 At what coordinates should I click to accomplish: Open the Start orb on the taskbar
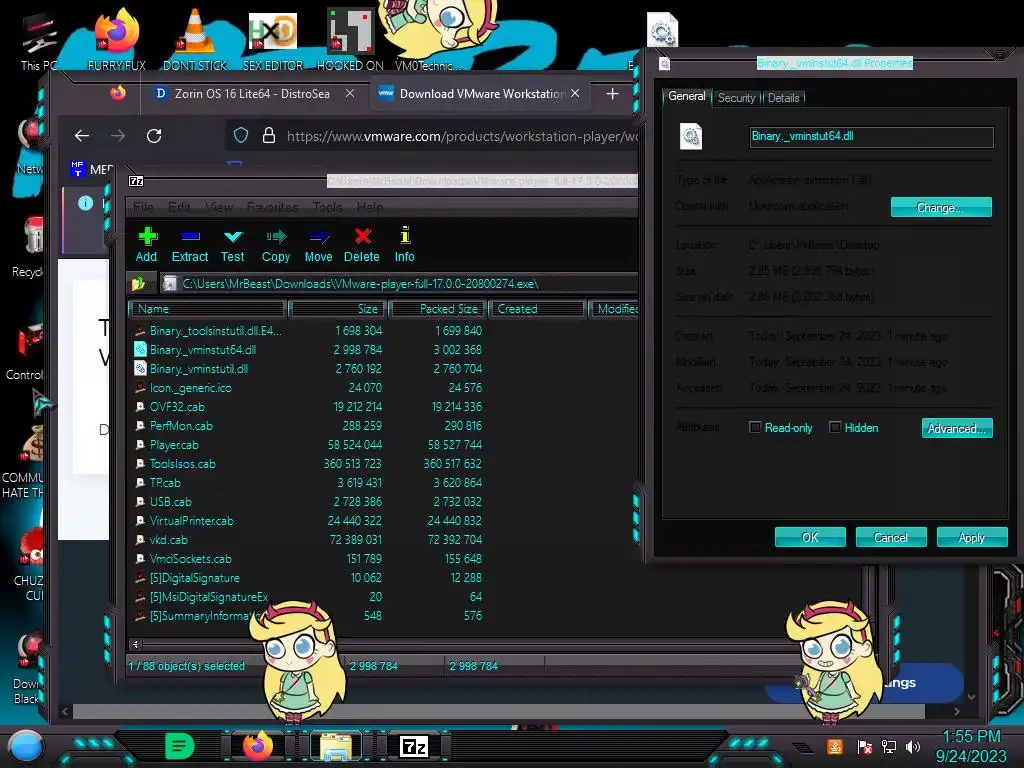(x=26, y=746)
